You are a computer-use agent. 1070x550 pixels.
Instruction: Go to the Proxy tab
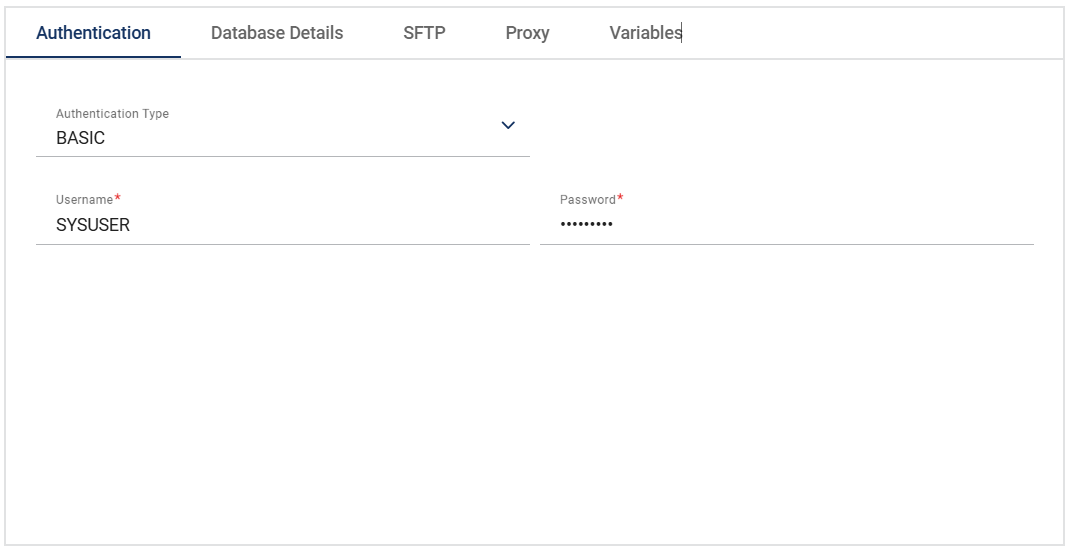pos(527,33)
